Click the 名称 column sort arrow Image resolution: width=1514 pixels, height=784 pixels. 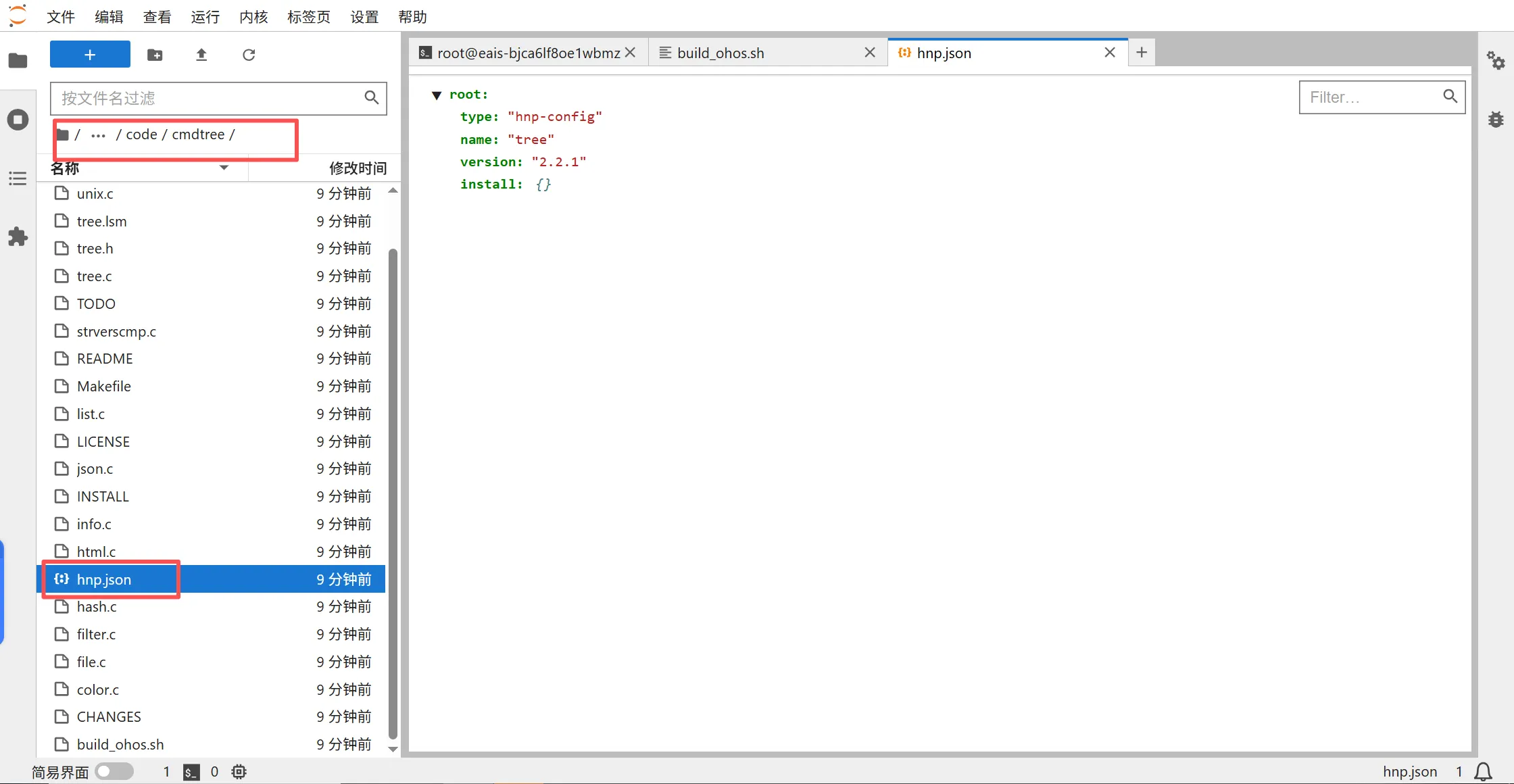coord(224,168)
